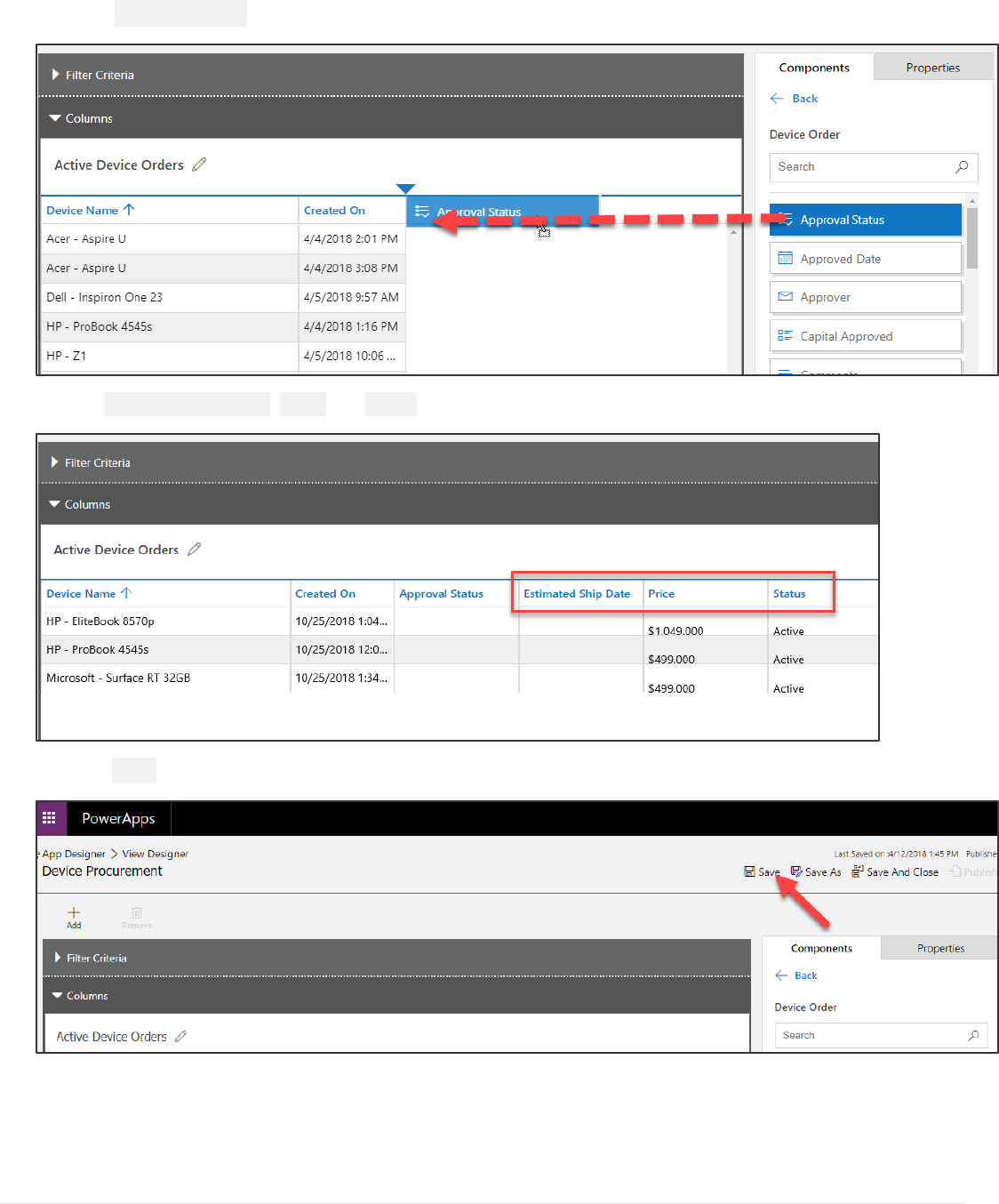Click Back link text in top Components panel
Image resolution: width=999 pixels, height=1204 pixels.
805,99
